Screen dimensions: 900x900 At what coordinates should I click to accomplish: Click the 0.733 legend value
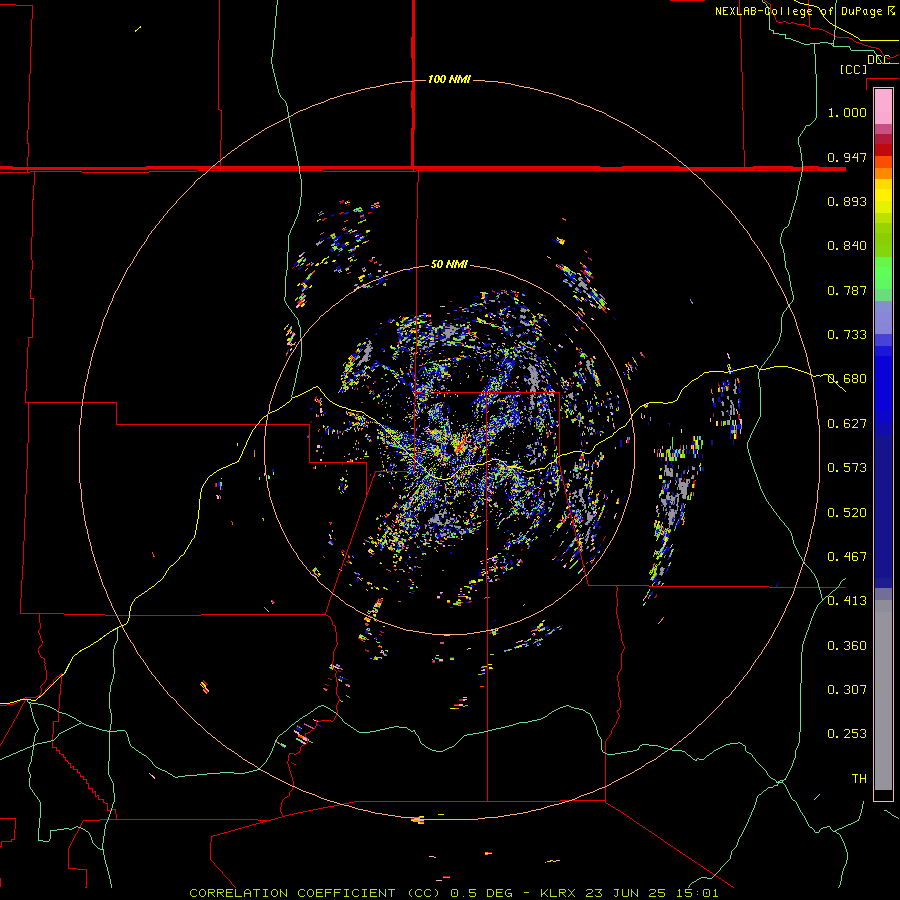[x=847, y=334]
